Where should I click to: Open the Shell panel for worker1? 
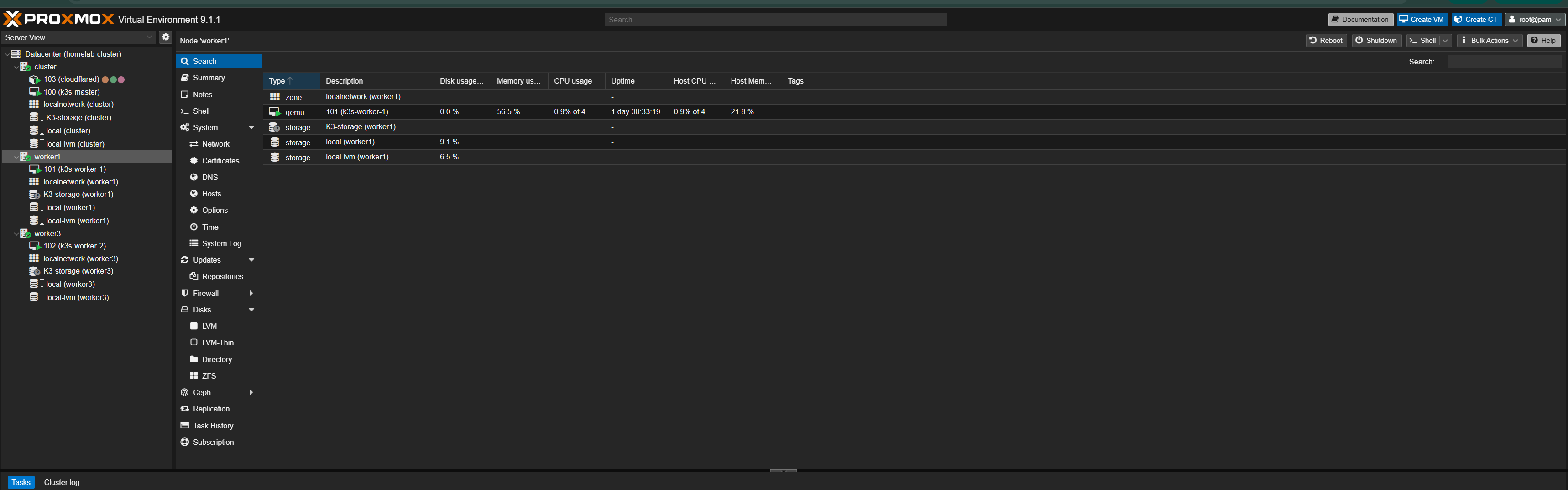[x=200, y=111]
